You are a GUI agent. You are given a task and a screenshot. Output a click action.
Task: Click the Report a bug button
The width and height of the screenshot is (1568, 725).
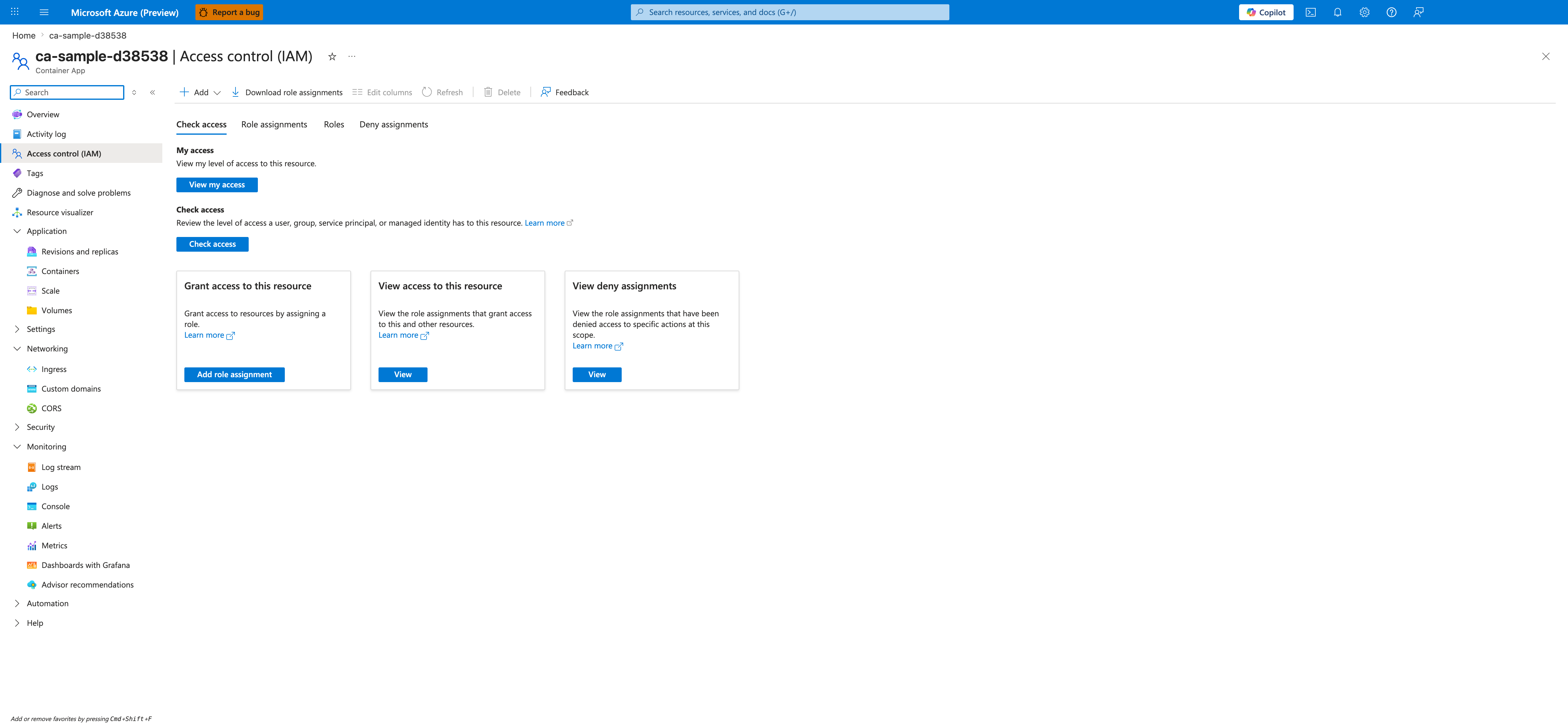(229, 12)
